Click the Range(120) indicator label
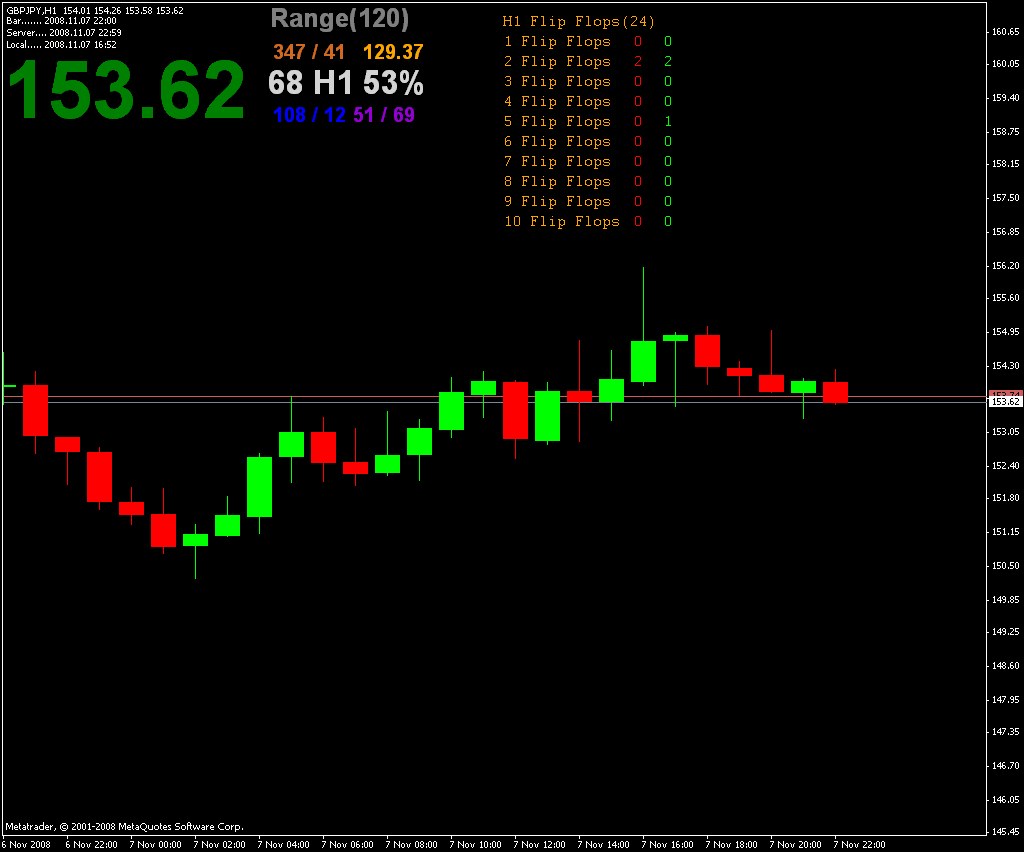The image size is (1024, 852). (x=340, y=19)
